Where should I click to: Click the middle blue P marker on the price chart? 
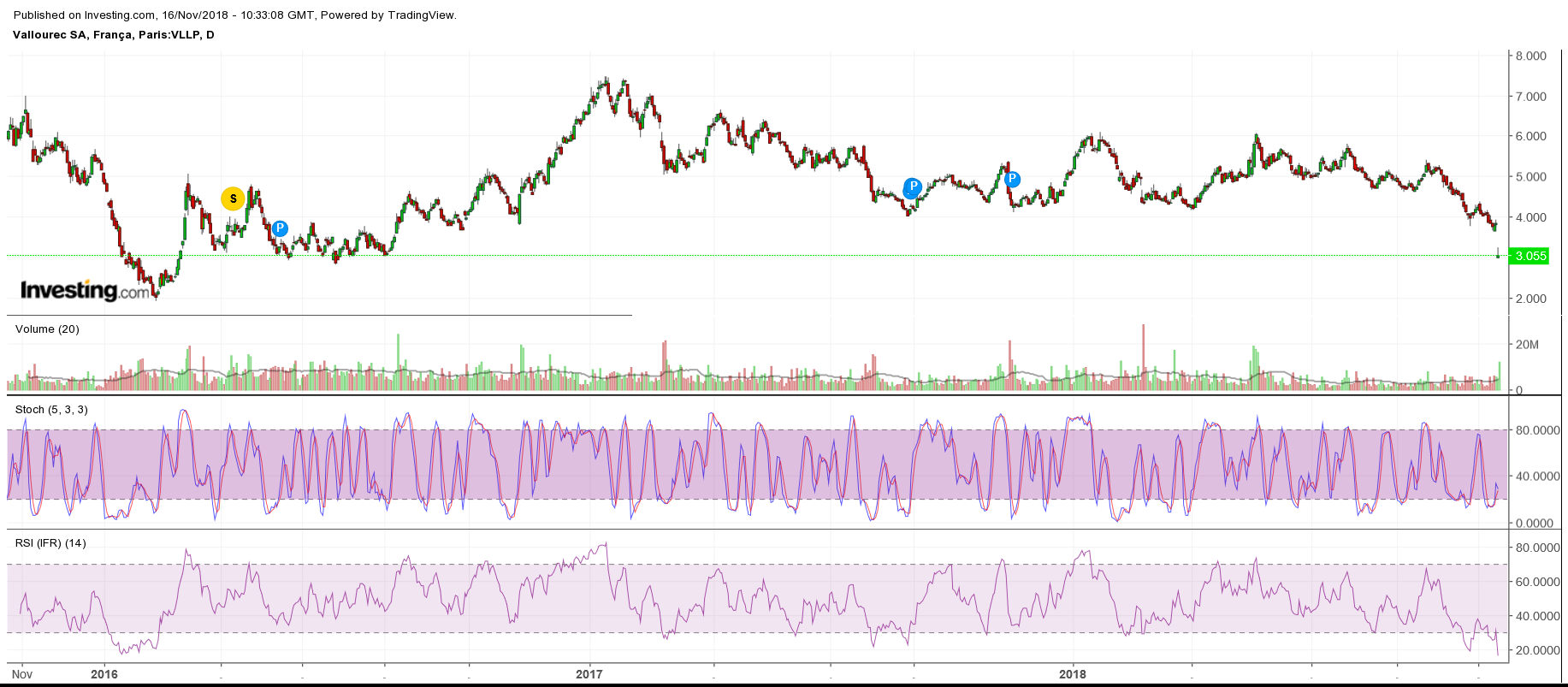(913, 187)
